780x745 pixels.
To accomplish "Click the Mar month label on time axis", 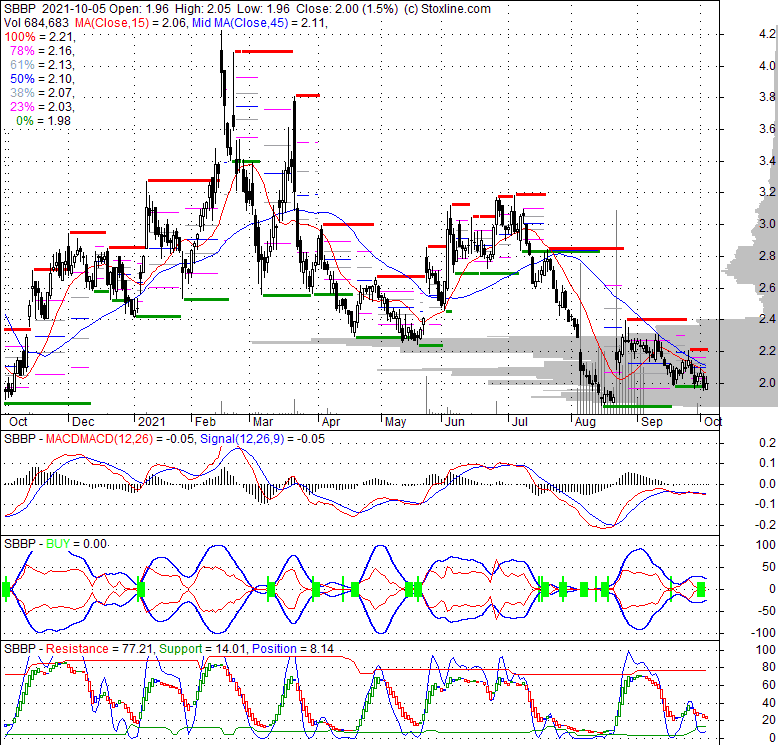I will tap(263, 422).
